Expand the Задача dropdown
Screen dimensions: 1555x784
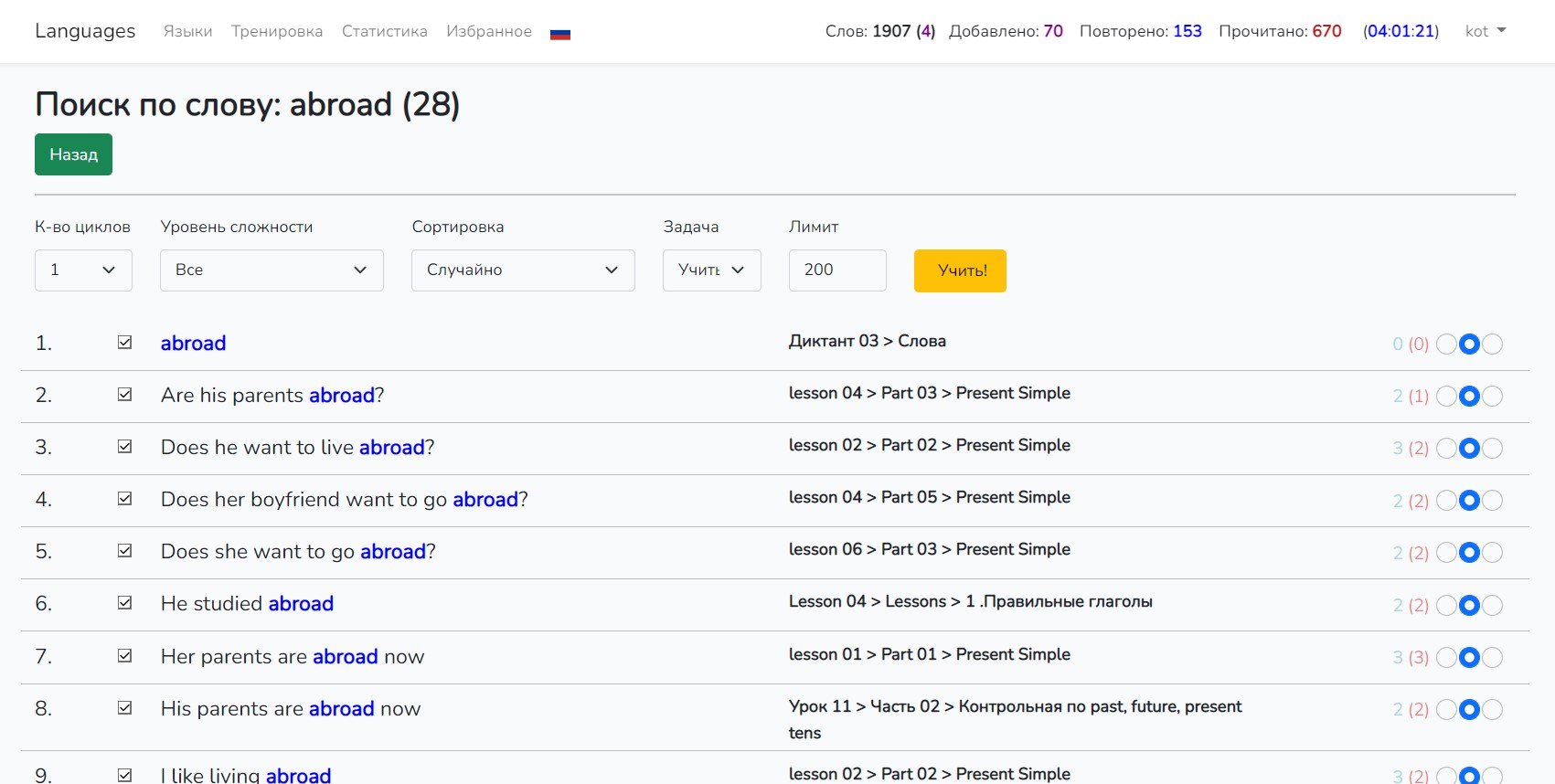coord(711,270)
